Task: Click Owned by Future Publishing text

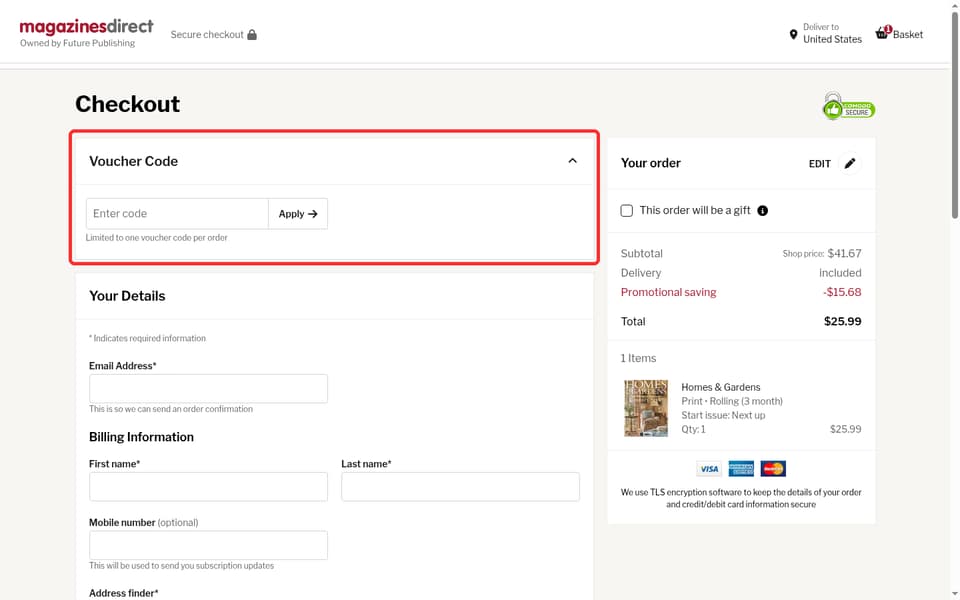Action: [x=77, y=43]
